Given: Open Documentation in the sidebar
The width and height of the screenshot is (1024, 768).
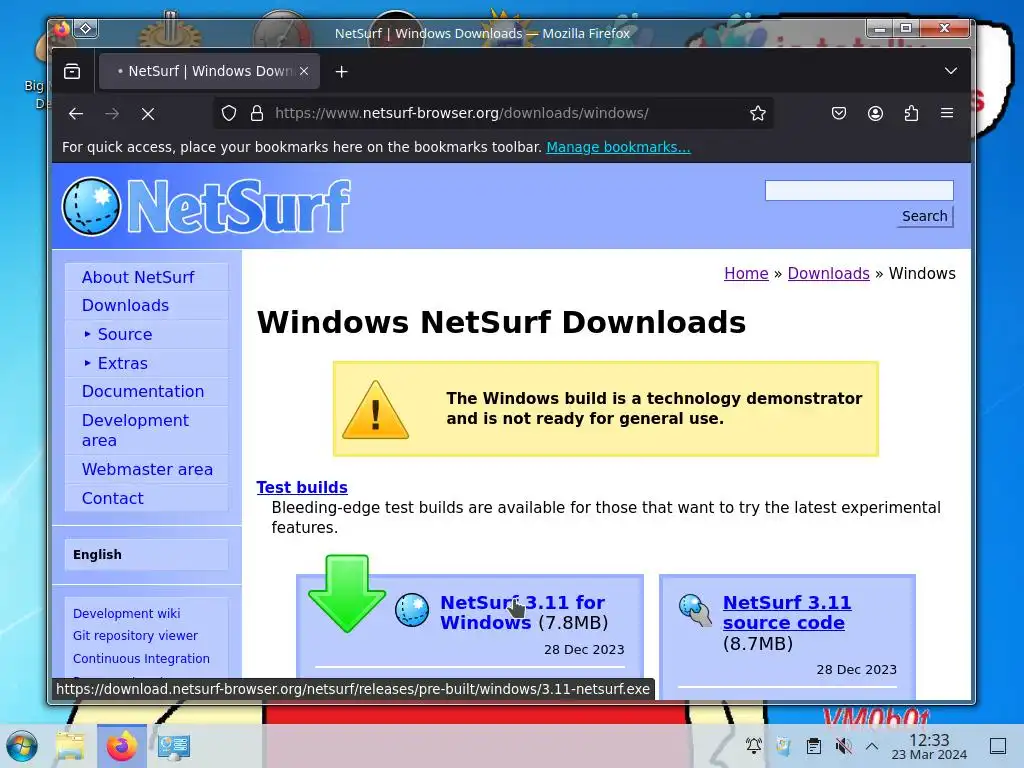Looking at the screenshot, I should click(143, 391).
